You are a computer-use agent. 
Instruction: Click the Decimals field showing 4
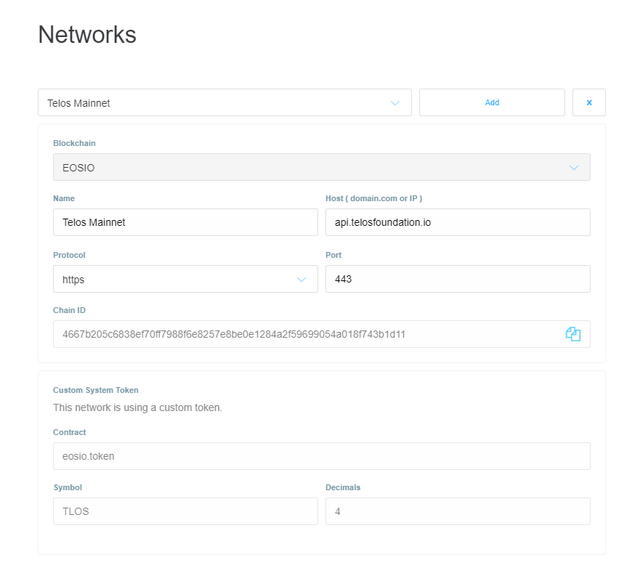(458, 511)
